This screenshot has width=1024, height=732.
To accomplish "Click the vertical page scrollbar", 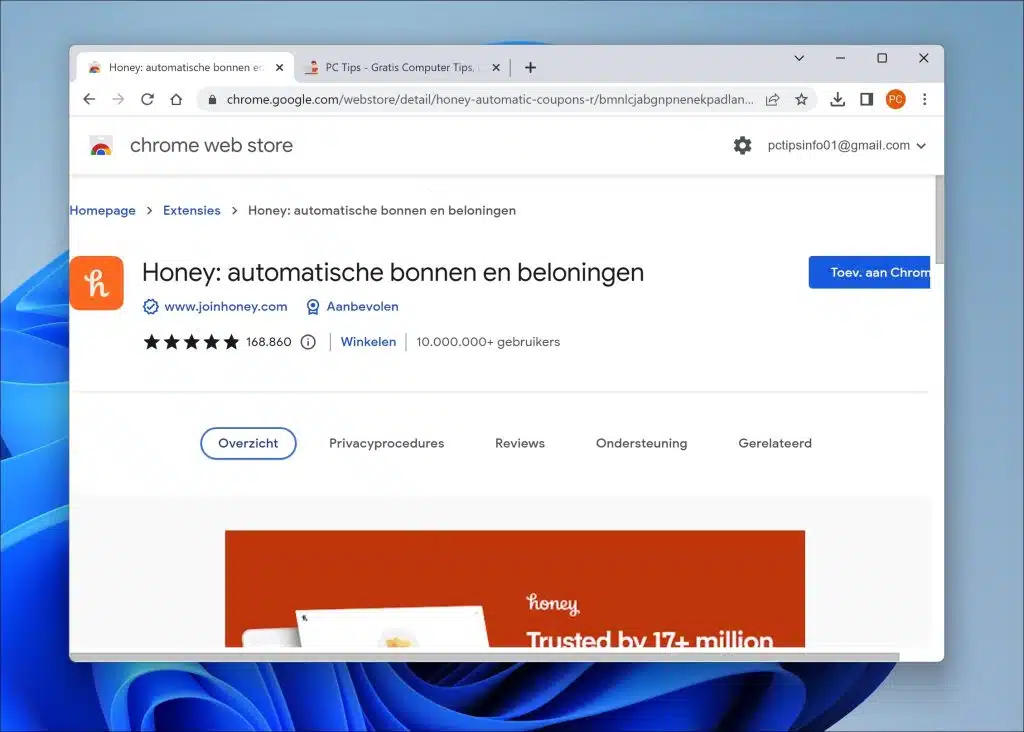I will tap(939, 219).
